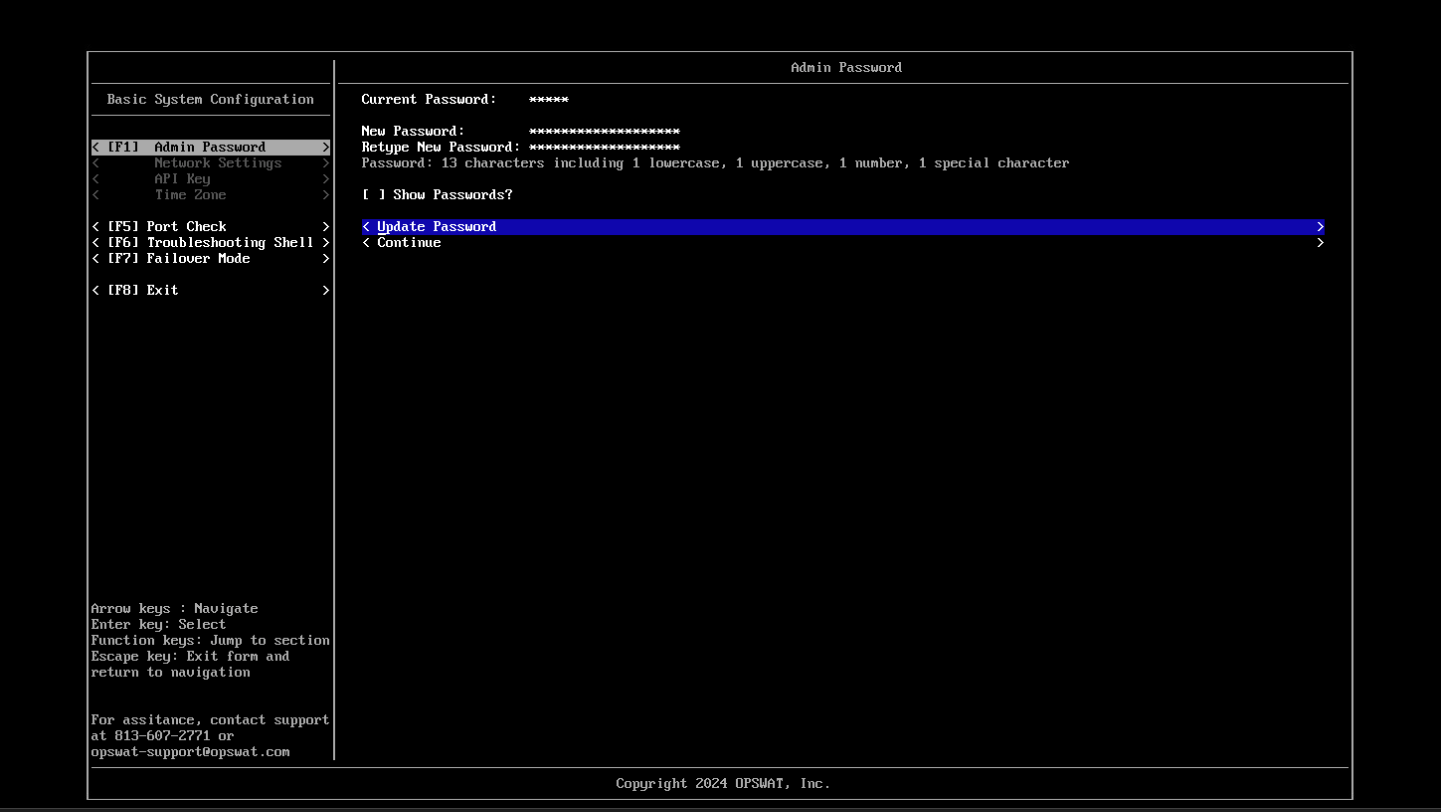Click into the Current Password field
1441x812 pixels.
549,100
